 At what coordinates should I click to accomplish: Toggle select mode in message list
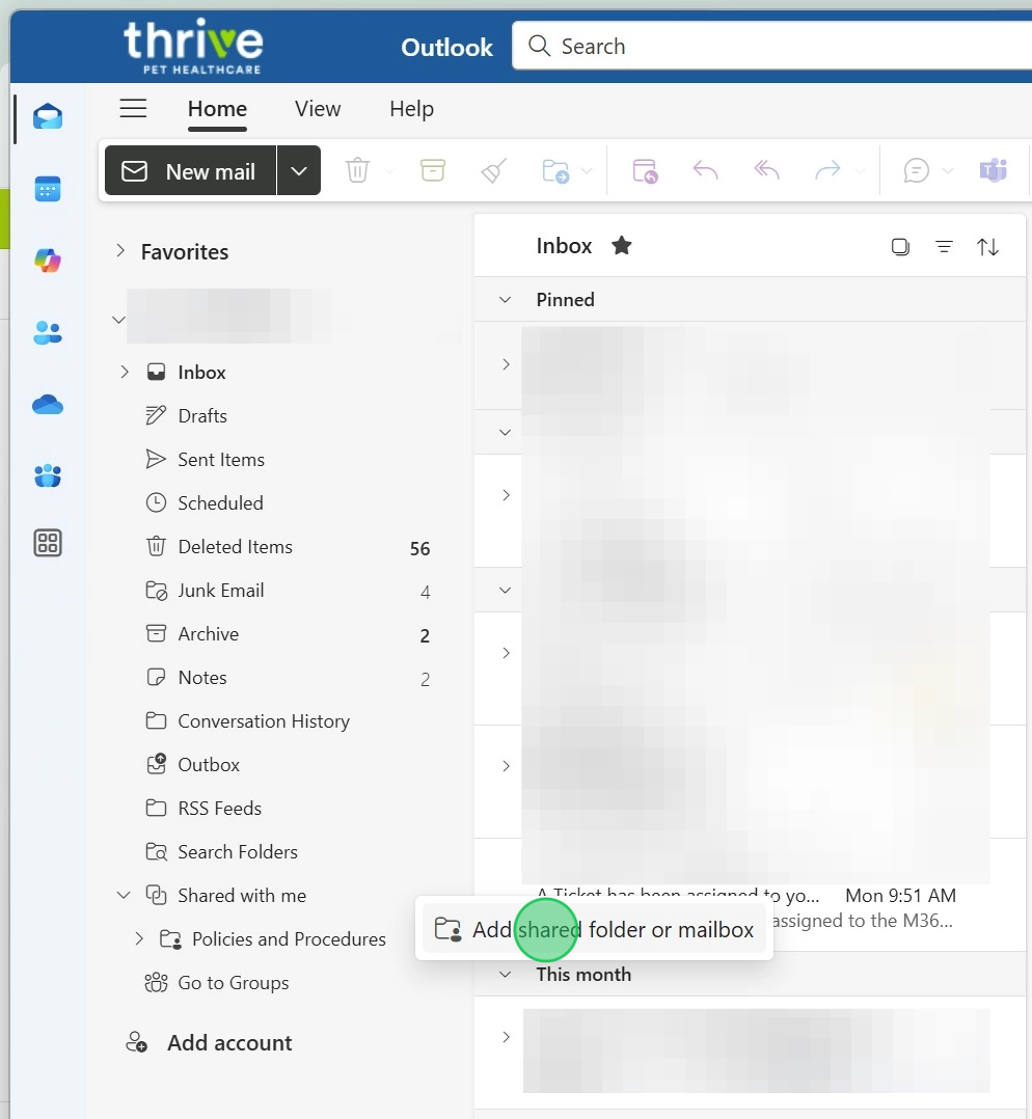900,247
